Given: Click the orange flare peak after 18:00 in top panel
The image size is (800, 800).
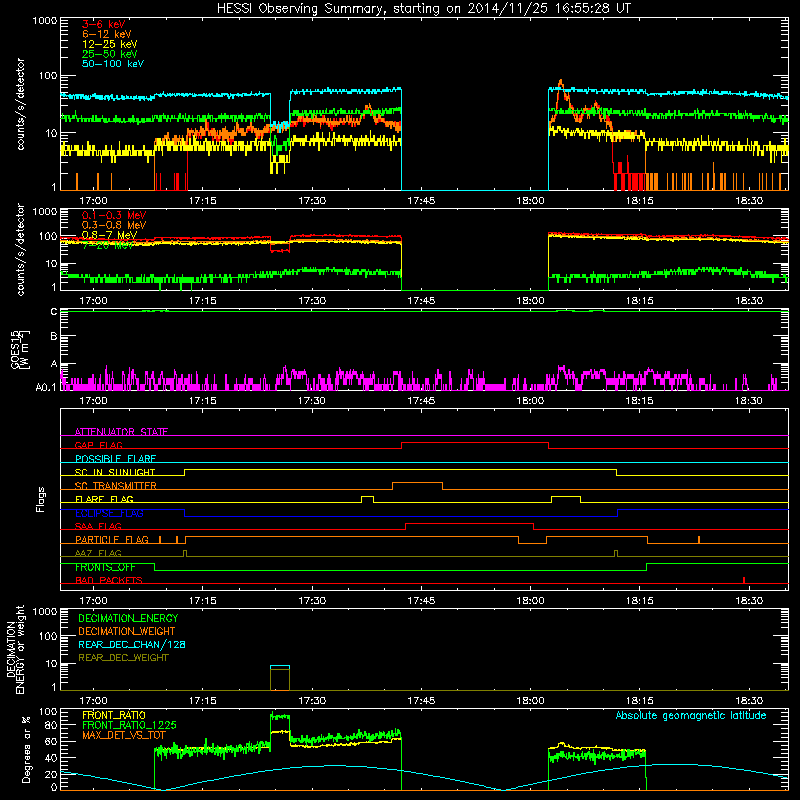Looking at the screenshot, I should (x=561, y=83).
